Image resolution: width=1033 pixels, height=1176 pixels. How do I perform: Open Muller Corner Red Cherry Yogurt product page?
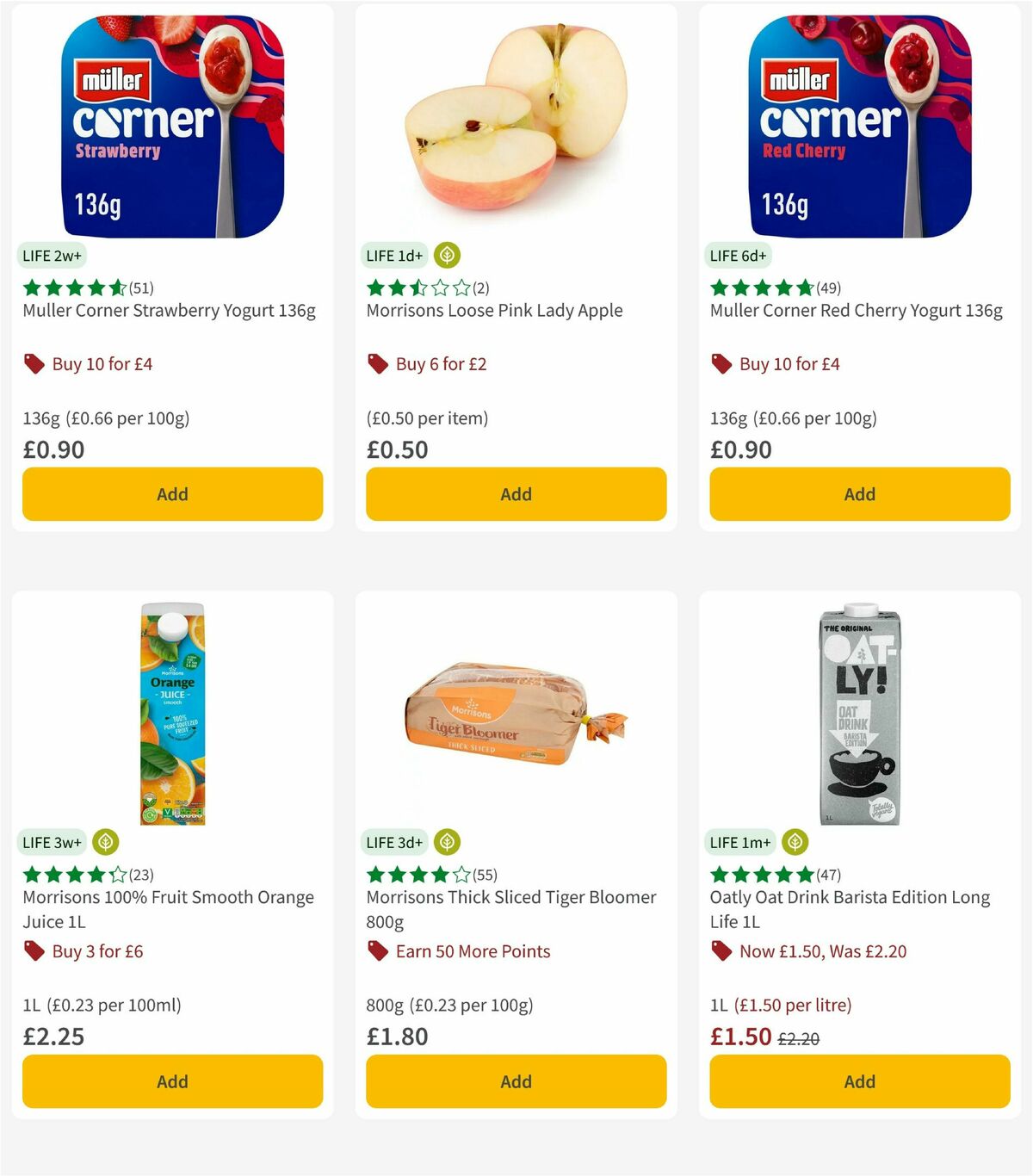(x=855, y=310)
